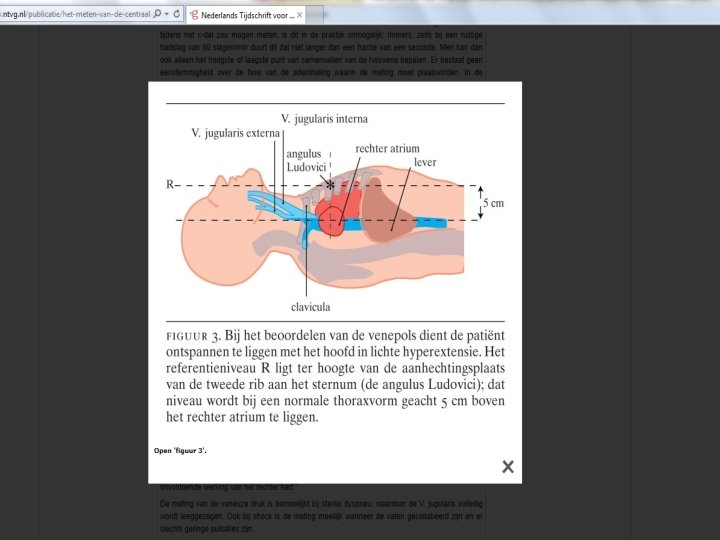Expand the address bar dropdown arrow

click(x=166, y=14)
